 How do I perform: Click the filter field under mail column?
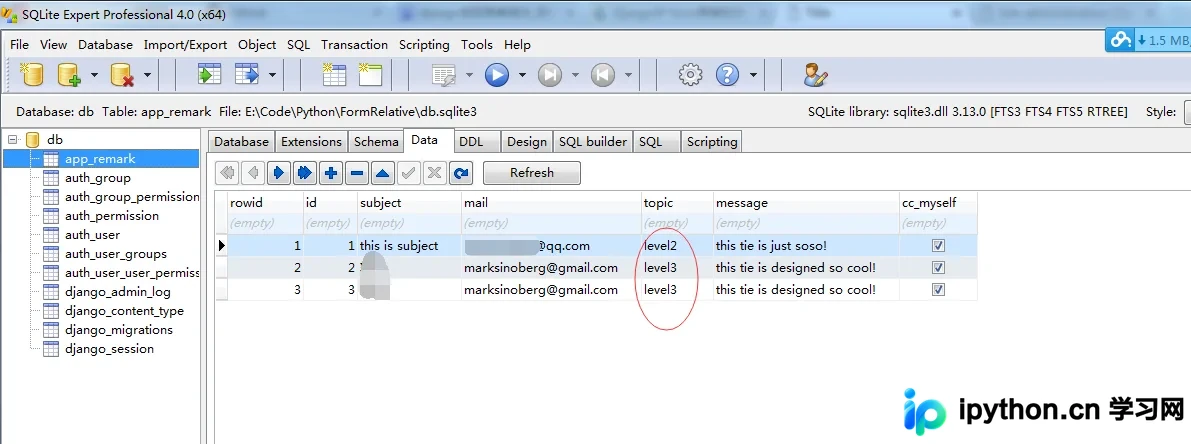[551, 223]
